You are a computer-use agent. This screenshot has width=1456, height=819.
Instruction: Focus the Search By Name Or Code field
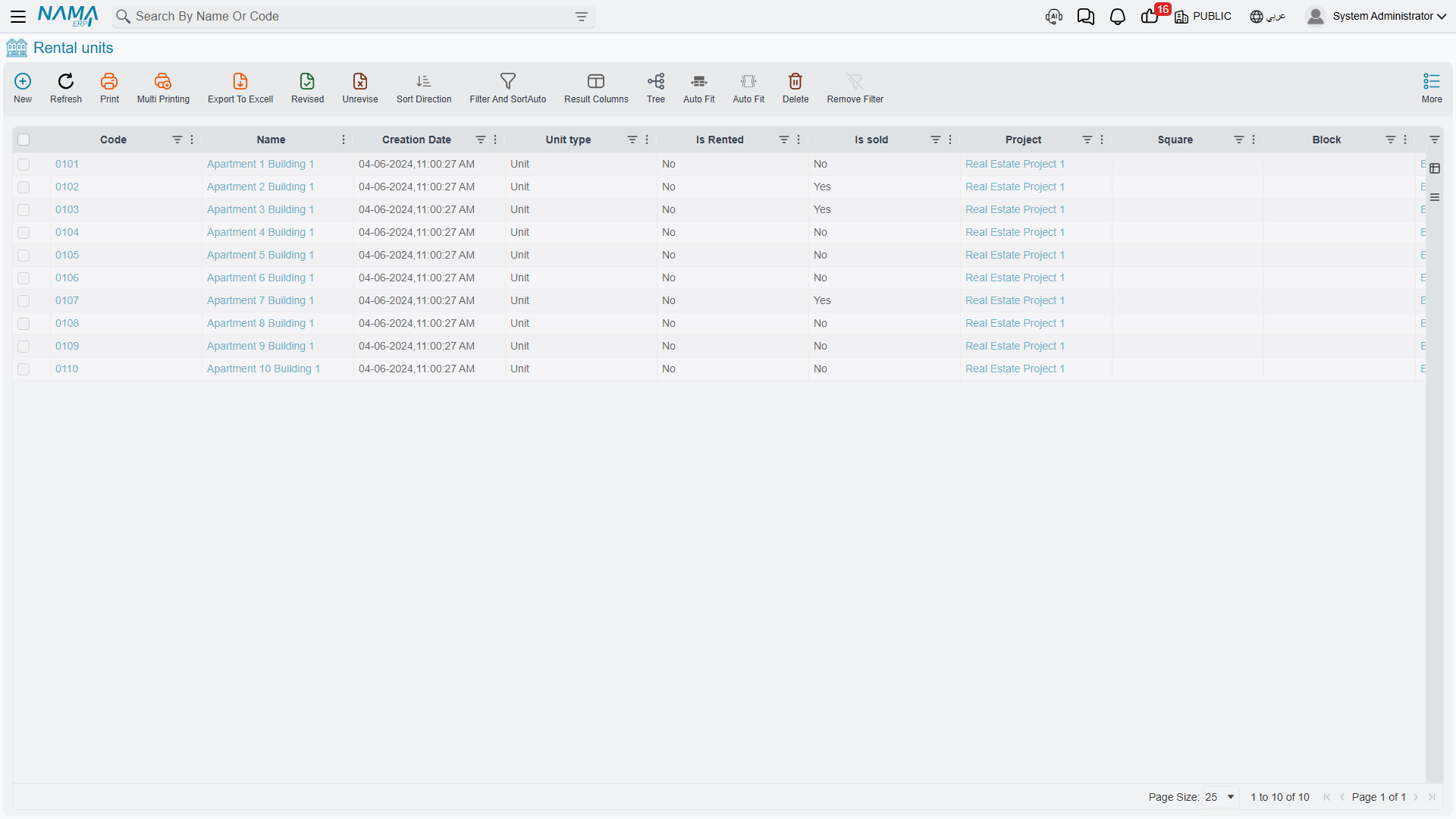353,16
